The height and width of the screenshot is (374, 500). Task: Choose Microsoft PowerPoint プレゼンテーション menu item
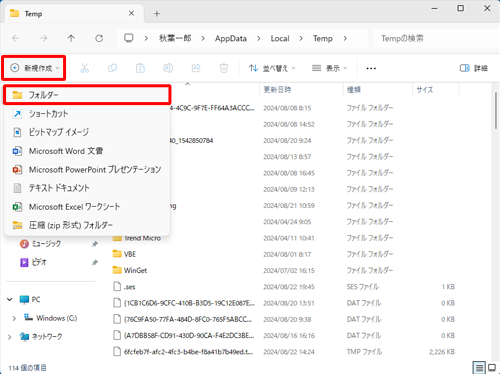coord(87,170)
